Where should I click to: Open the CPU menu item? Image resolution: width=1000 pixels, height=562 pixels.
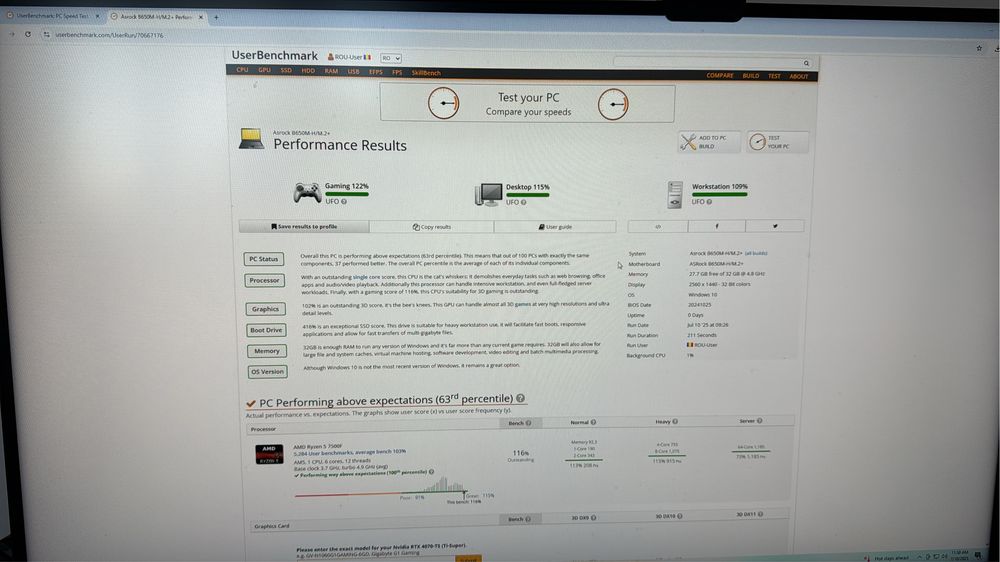click(242, 70)
